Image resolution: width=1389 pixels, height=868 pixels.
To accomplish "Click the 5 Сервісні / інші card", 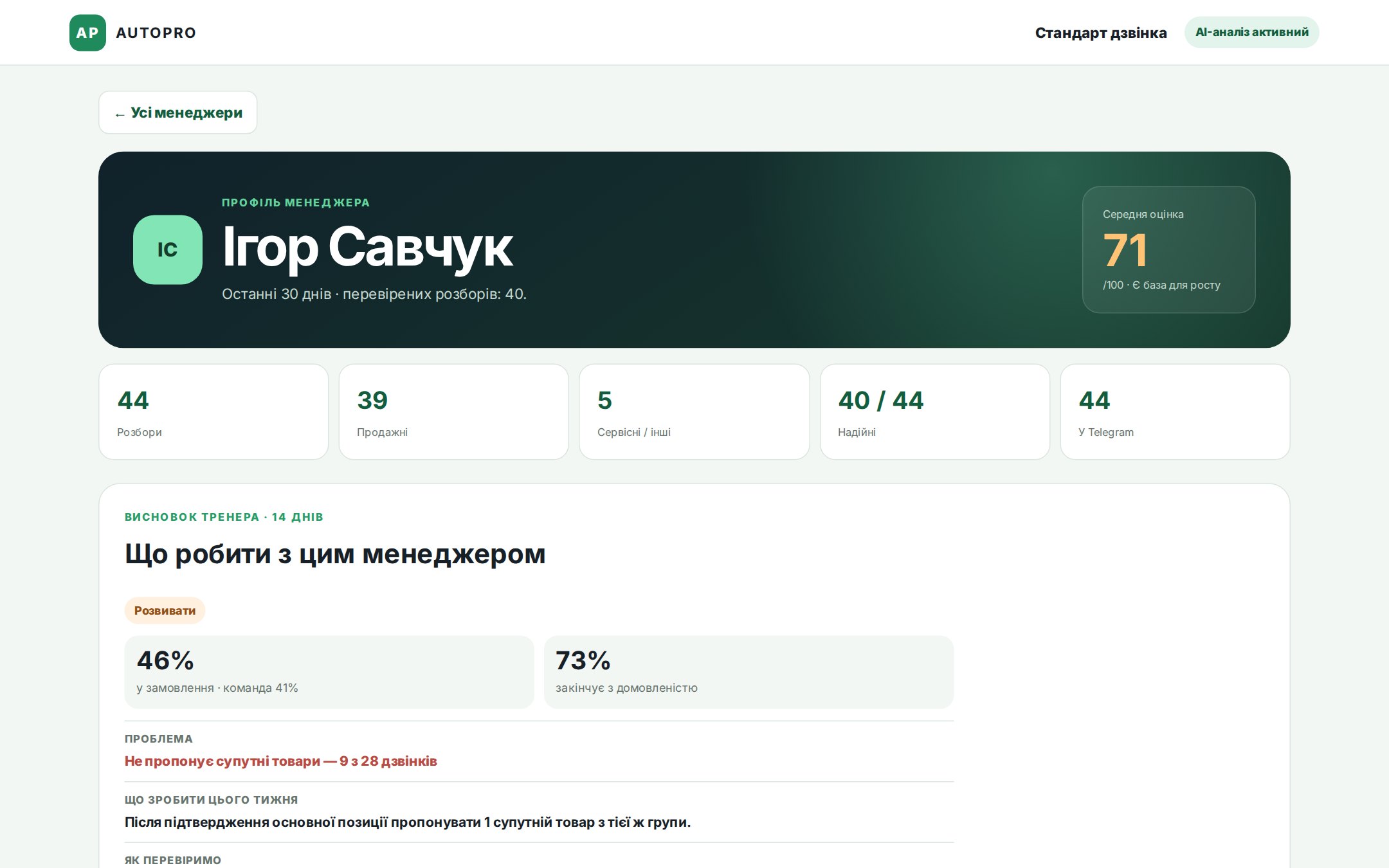I will tap(694, 412).
